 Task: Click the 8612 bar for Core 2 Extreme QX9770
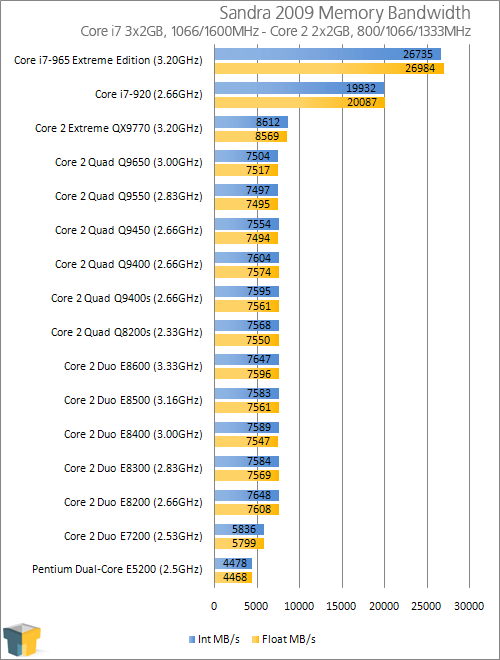coord(251,122)
